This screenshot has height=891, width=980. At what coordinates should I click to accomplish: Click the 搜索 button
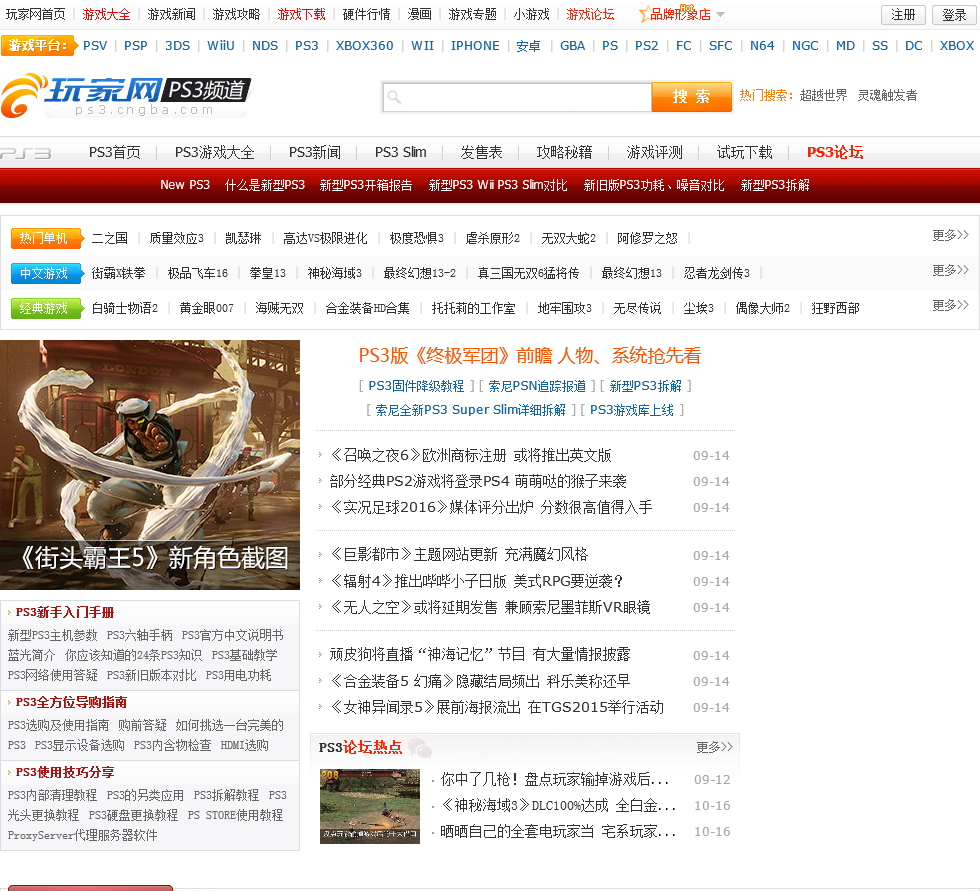[x=691, y=96]
